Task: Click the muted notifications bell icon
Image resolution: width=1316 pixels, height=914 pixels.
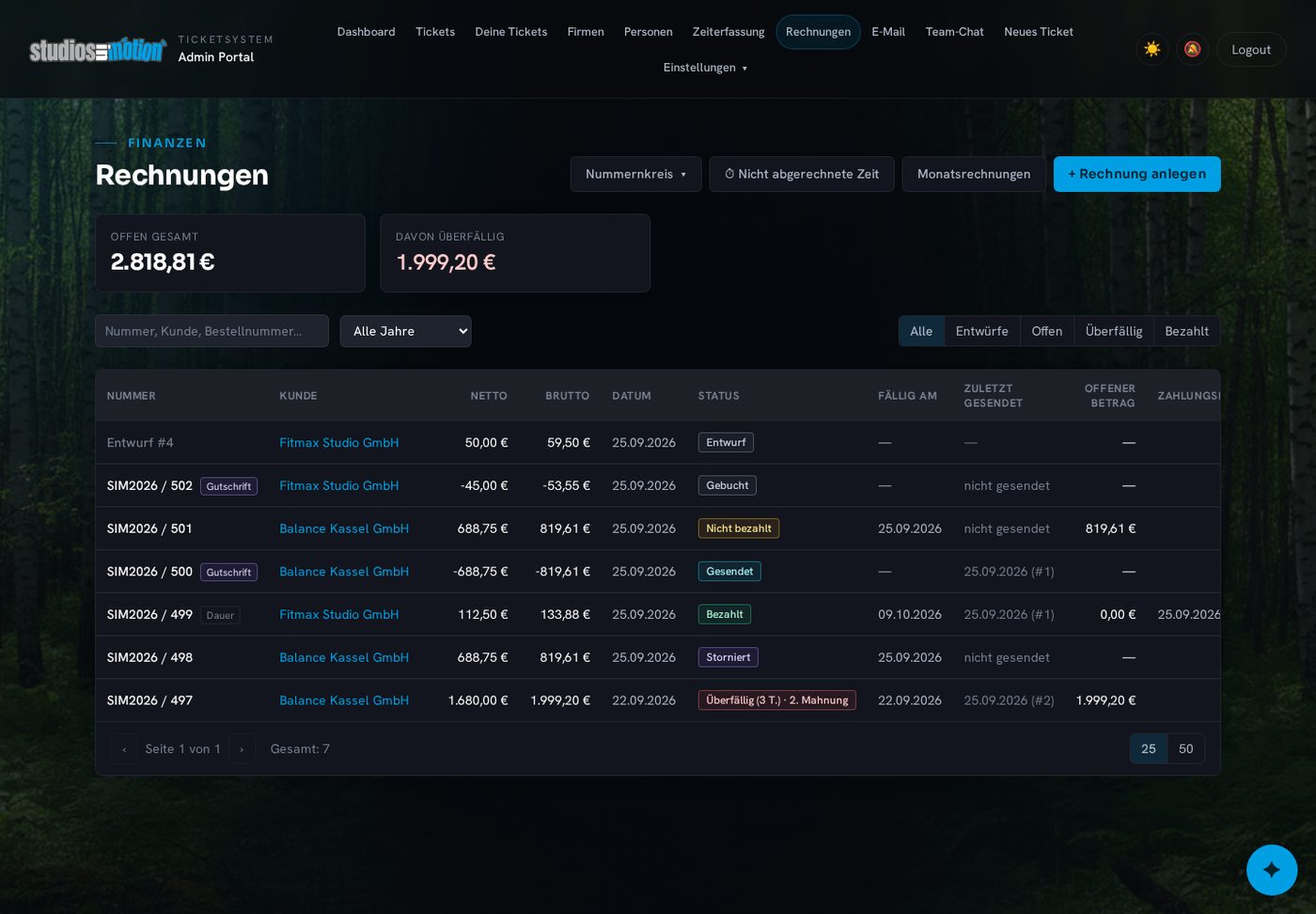Action: pyautogui.click(x=1192, y=49)
